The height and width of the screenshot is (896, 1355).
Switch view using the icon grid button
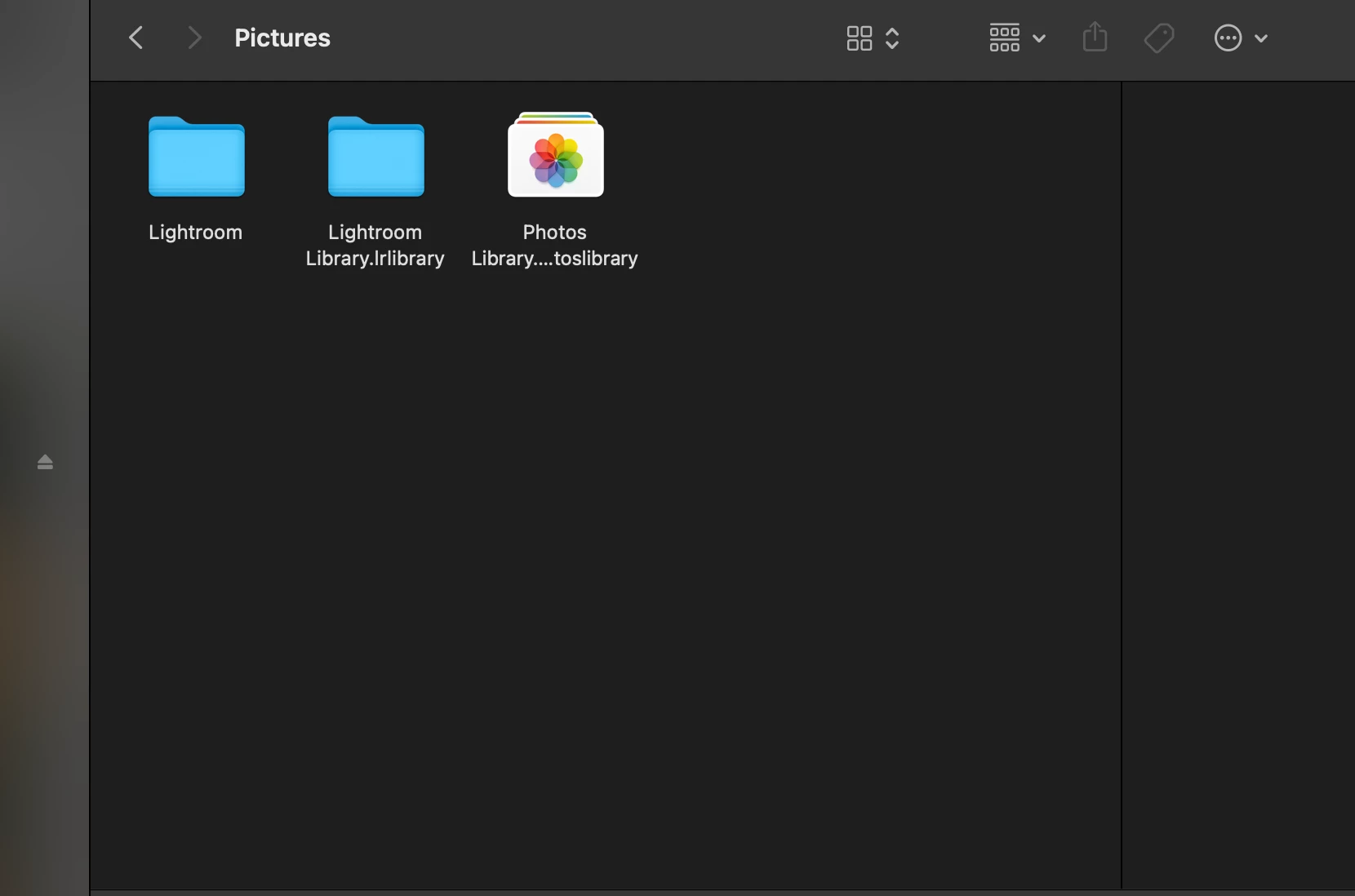(859, 38)
